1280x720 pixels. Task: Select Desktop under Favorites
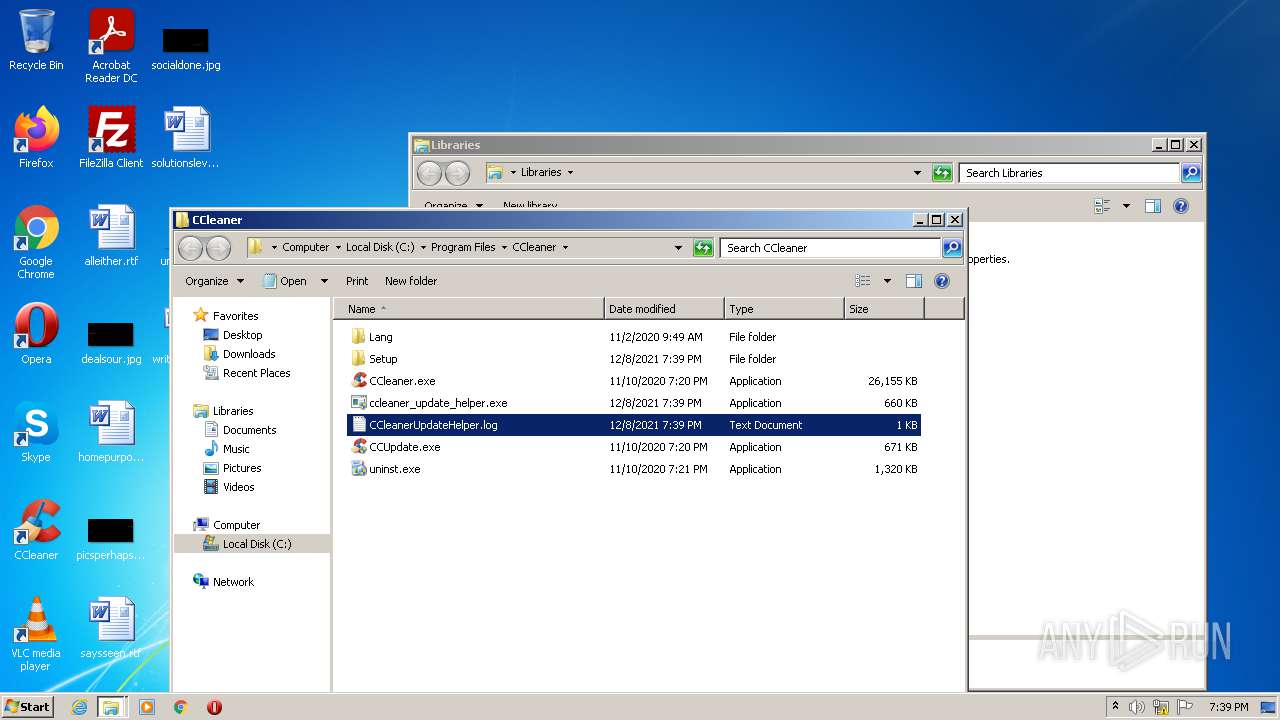tap(242, 335)
